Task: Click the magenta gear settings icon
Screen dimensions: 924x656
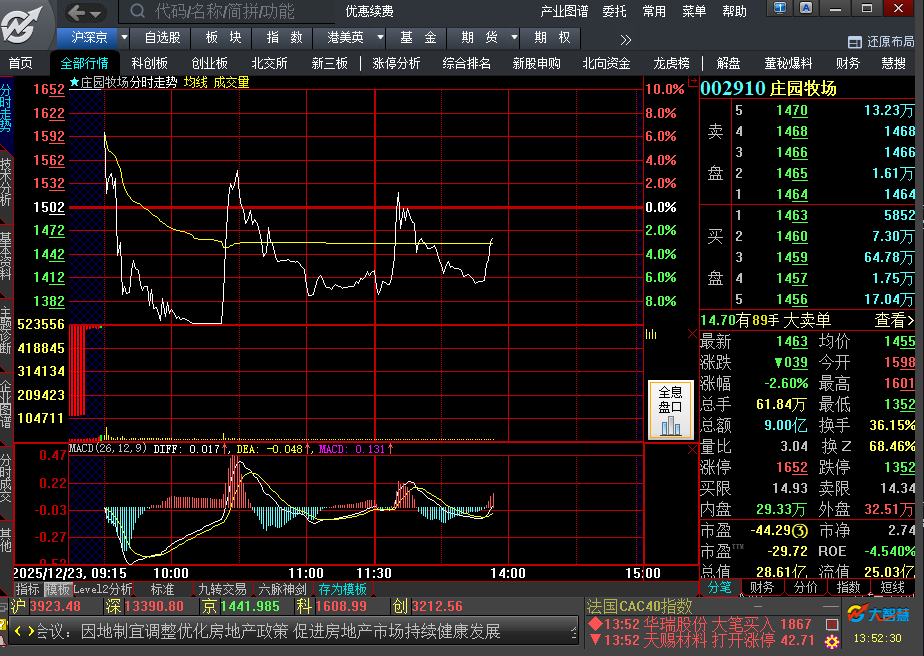Action: [832, 641]
